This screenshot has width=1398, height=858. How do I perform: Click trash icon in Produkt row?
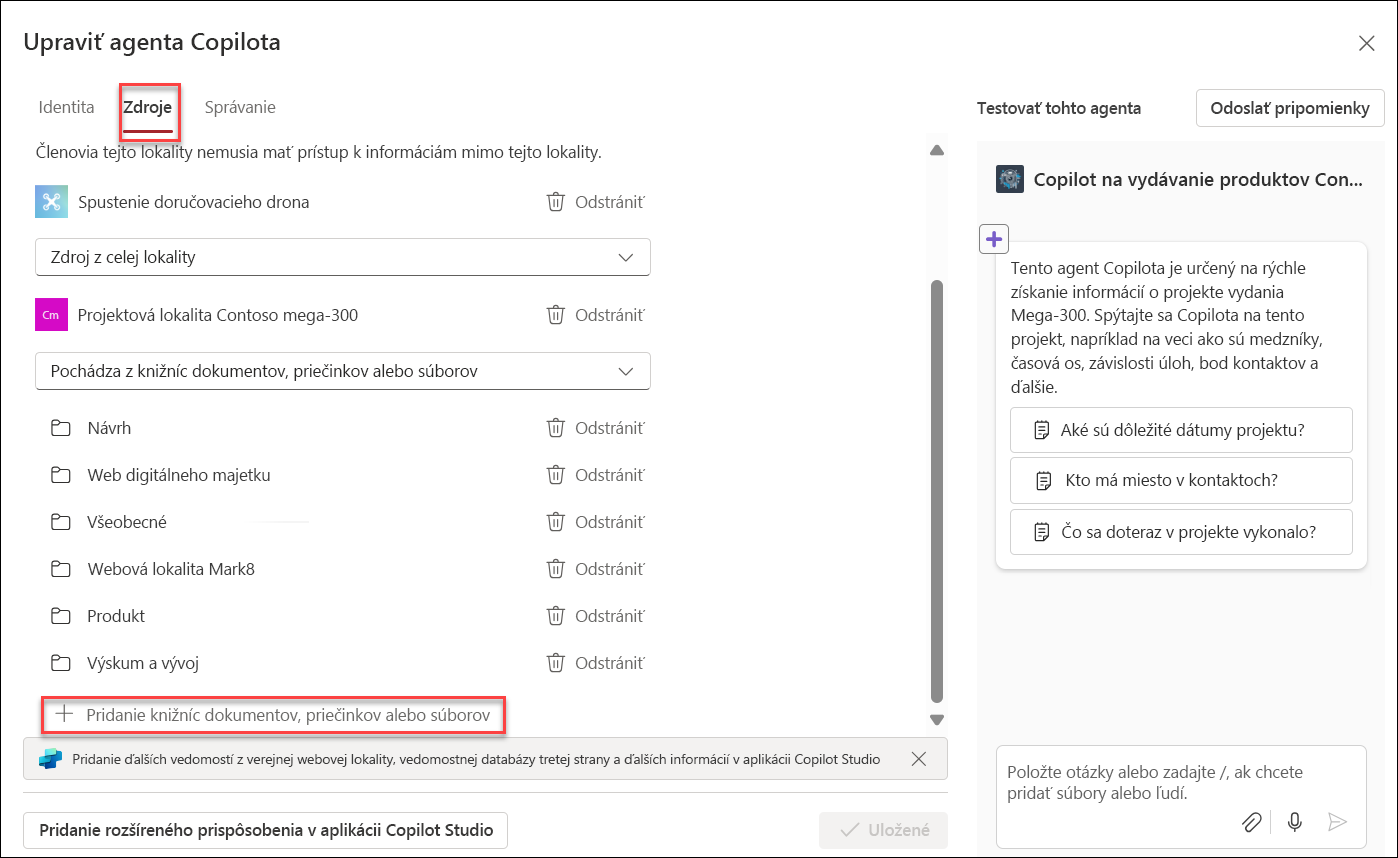tap(555, 616)
